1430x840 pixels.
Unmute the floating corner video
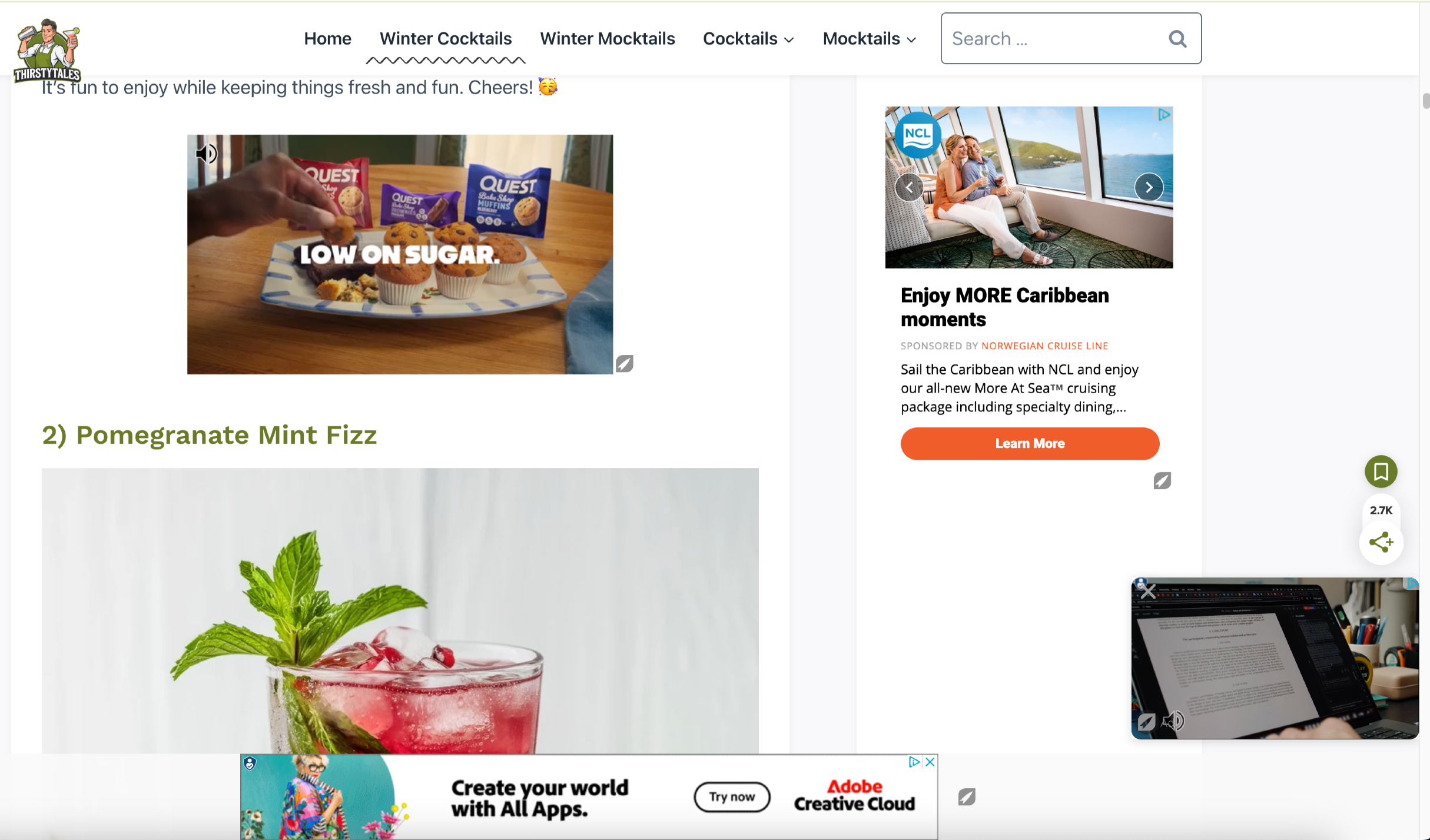click(1174, 721)
